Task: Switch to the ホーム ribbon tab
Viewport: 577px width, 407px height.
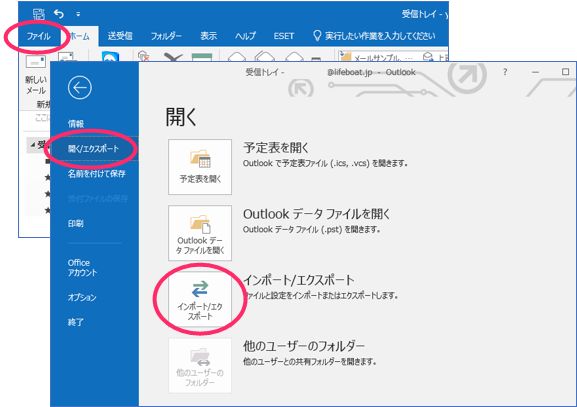Action: pyautogui.click(x=79, y=36)
